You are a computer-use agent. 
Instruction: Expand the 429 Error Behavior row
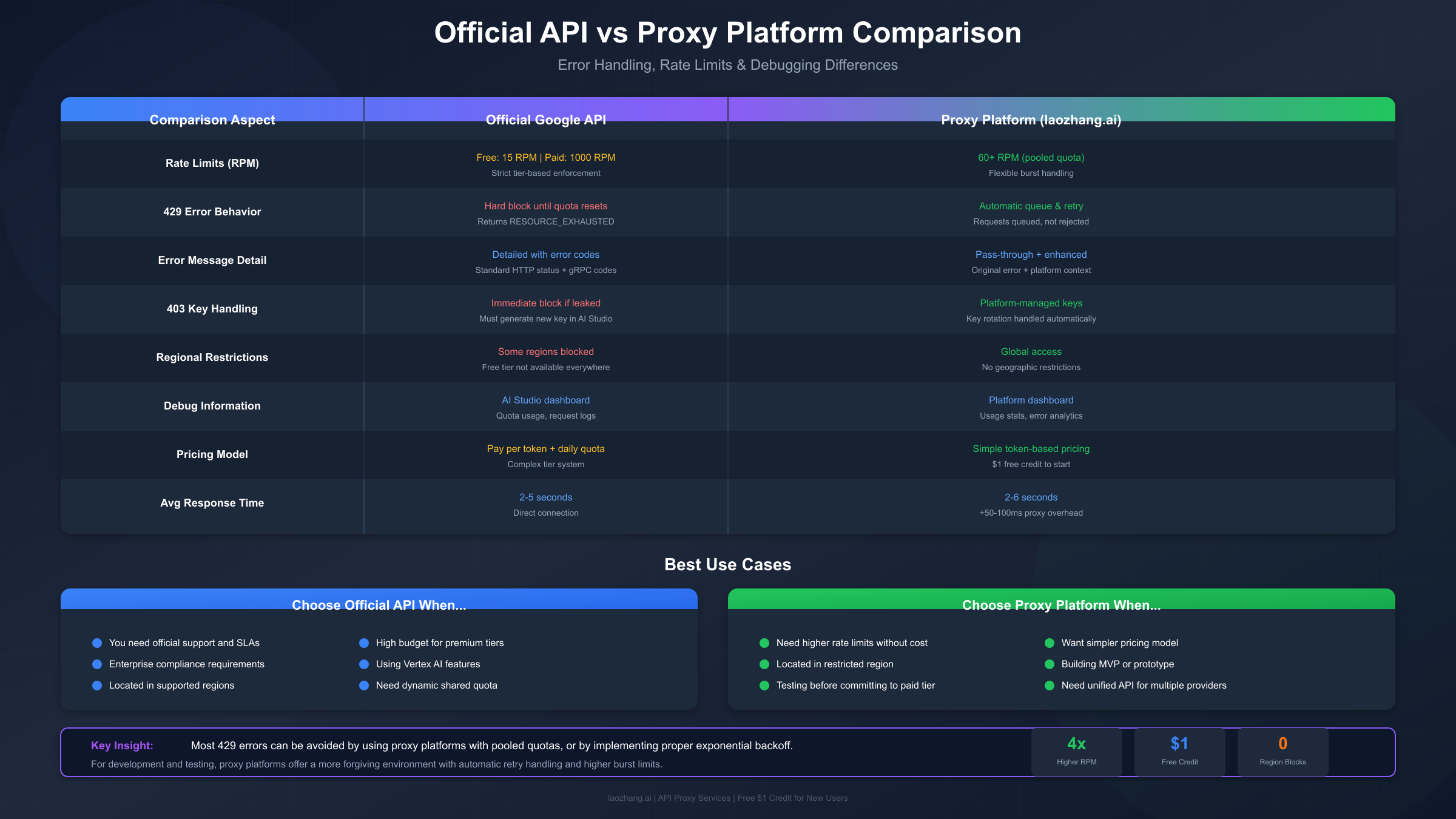pyautogui.click(x=212, y=212)
